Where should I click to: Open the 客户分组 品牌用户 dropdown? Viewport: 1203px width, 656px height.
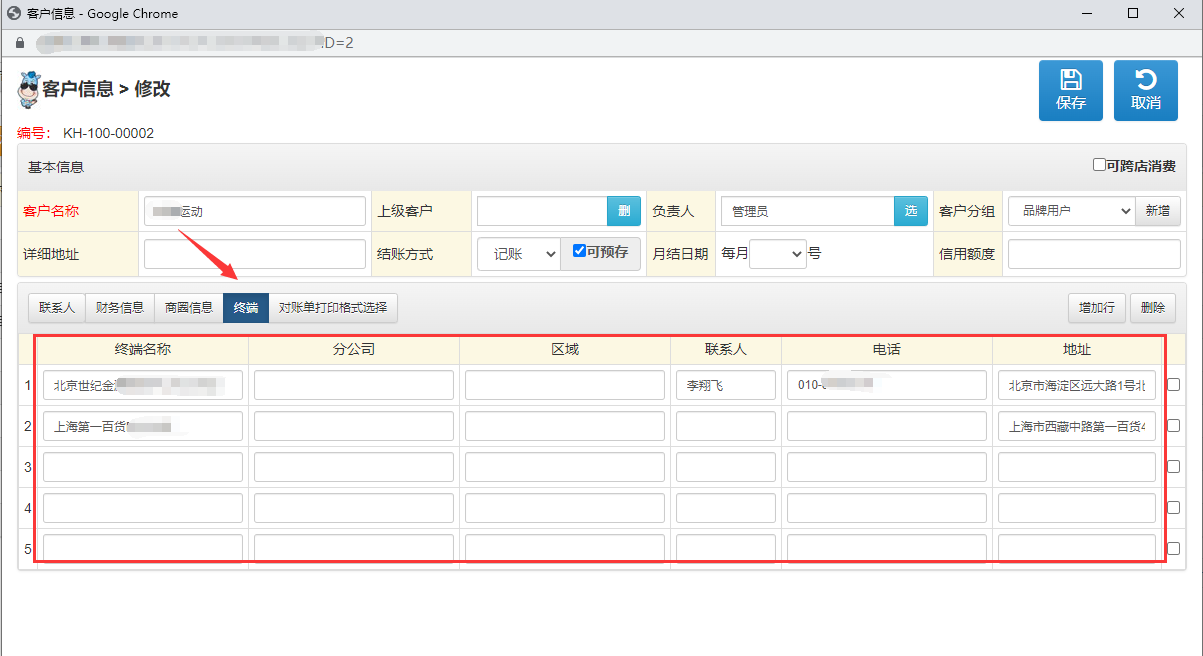pyautogui.click(x=1071, y=211)
